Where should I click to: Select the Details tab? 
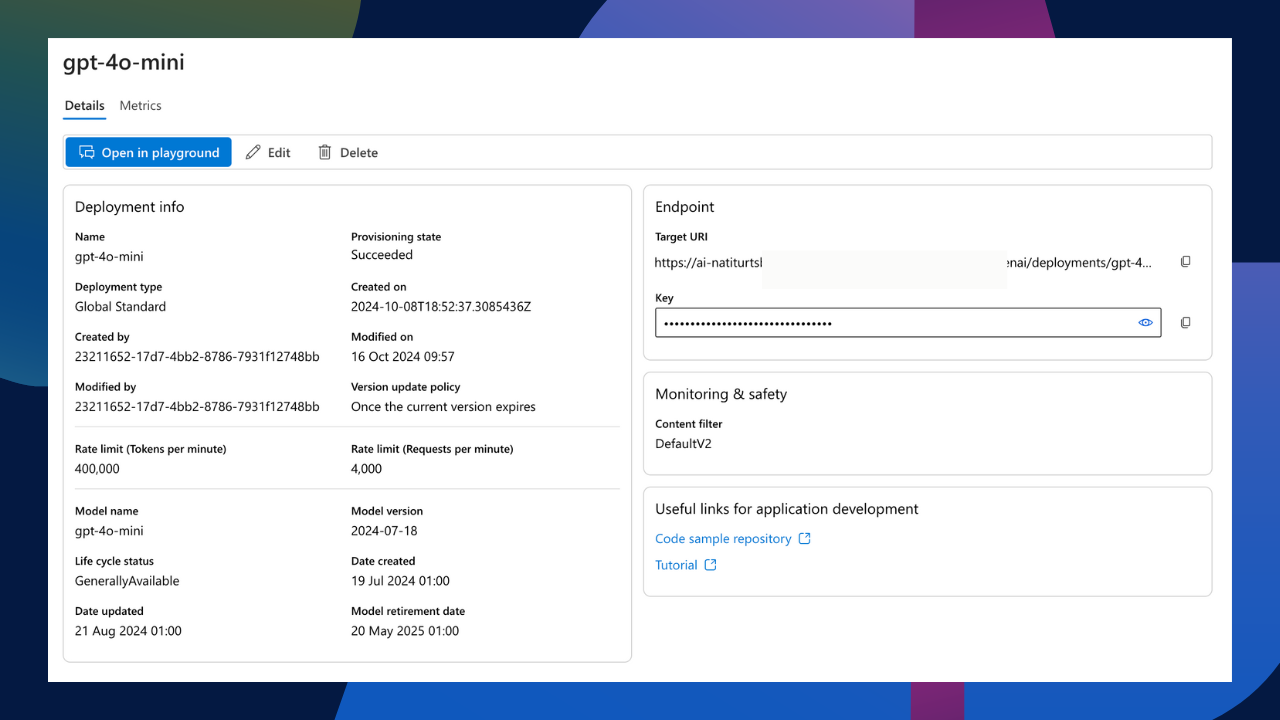85,105
